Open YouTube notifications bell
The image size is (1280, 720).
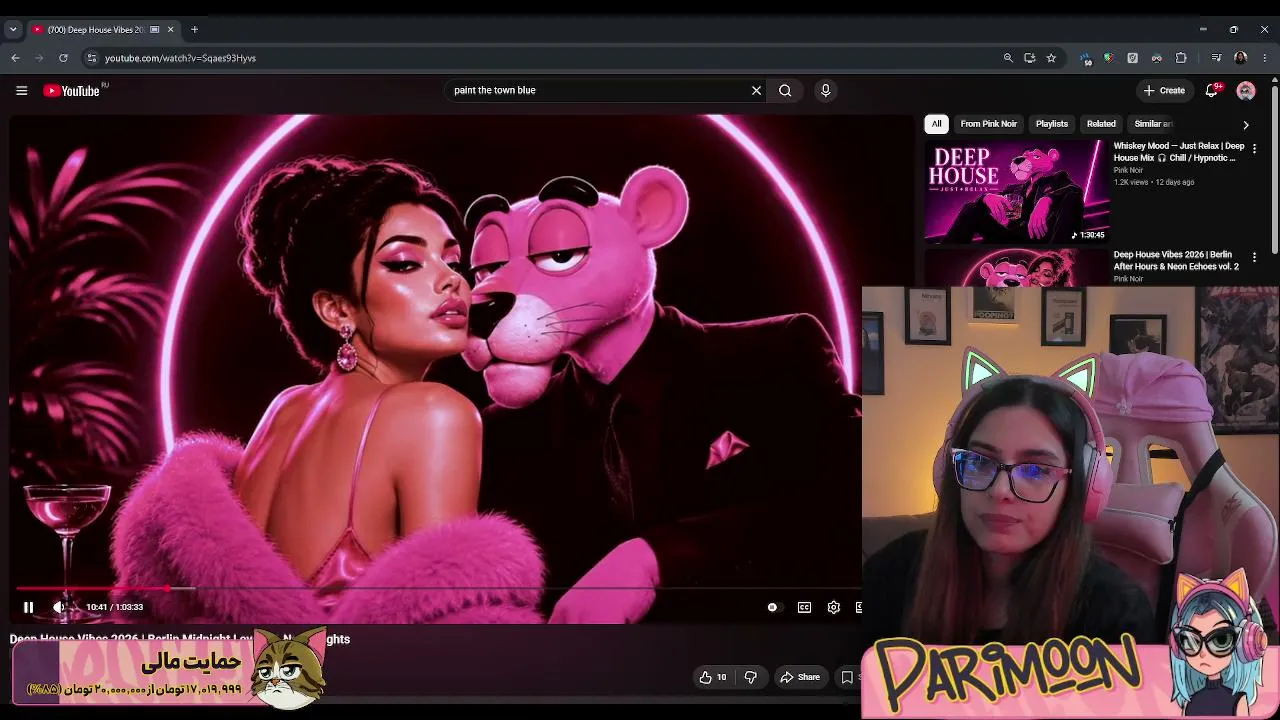click(1212, 90)
